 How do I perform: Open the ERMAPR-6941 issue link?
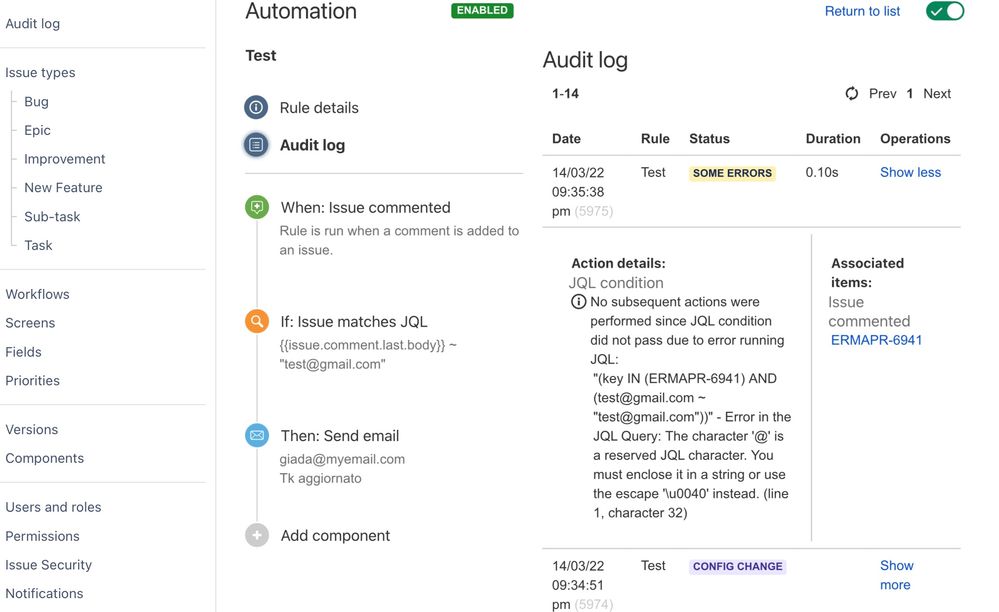[x=876, y=340]
